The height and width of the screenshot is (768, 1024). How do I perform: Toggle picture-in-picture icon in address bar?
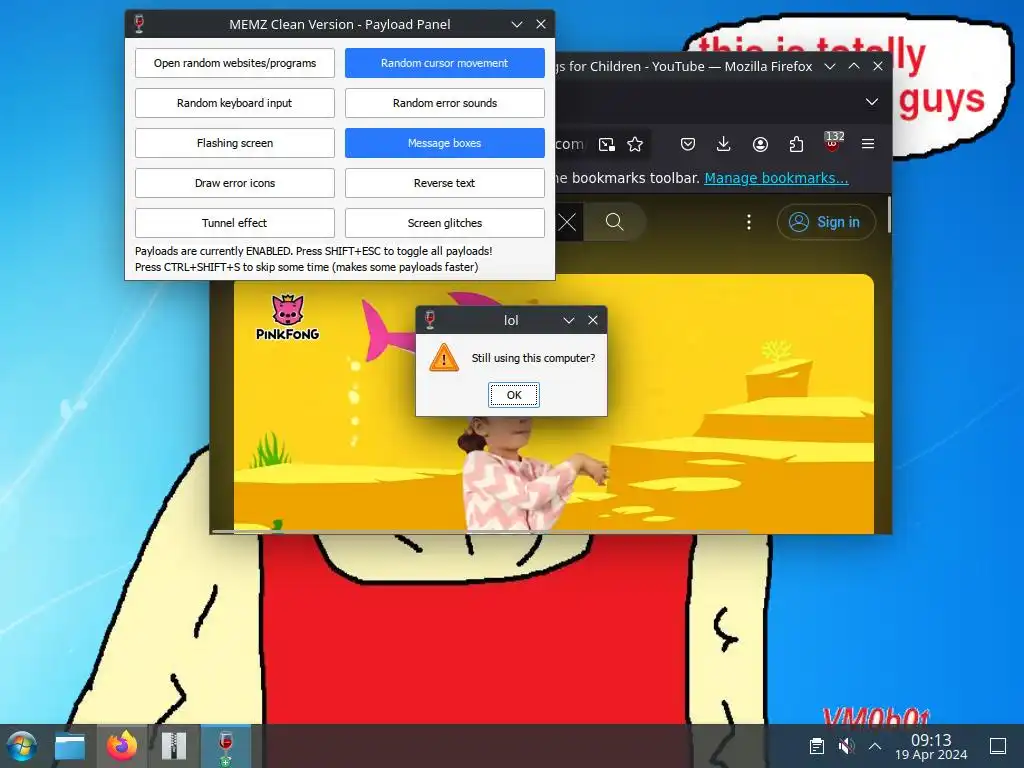tap(607, 144)
